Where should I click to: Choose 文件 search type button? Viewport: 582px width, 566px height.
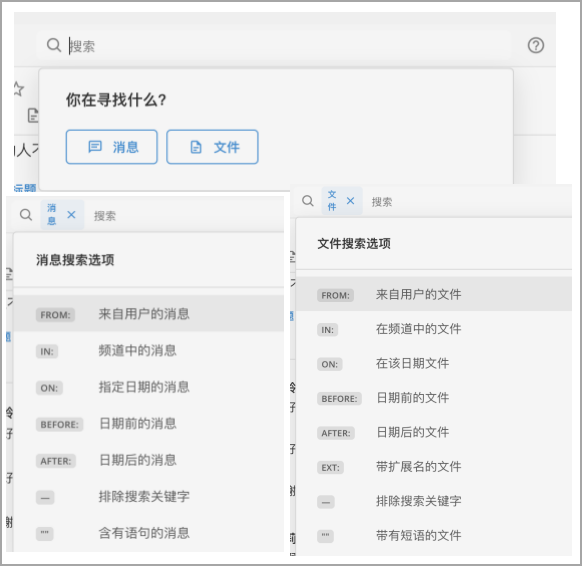[x=212, y=147]
